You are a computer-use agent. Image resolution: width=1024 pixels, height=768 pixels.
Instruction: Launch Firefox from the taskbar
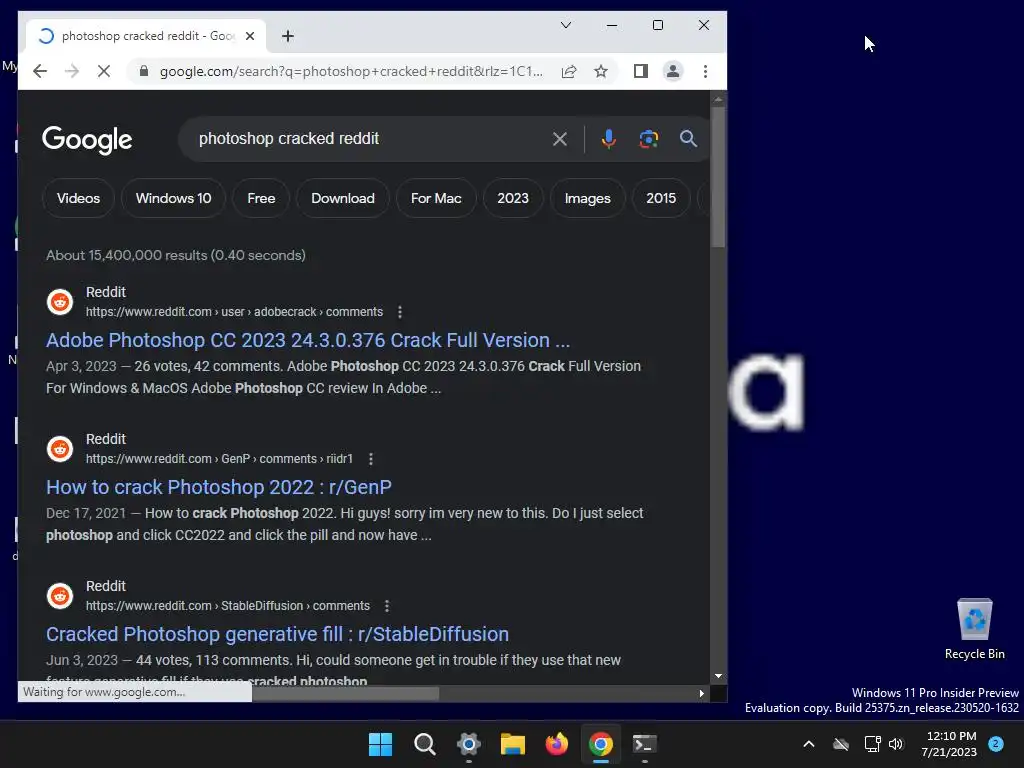point(556,744)
